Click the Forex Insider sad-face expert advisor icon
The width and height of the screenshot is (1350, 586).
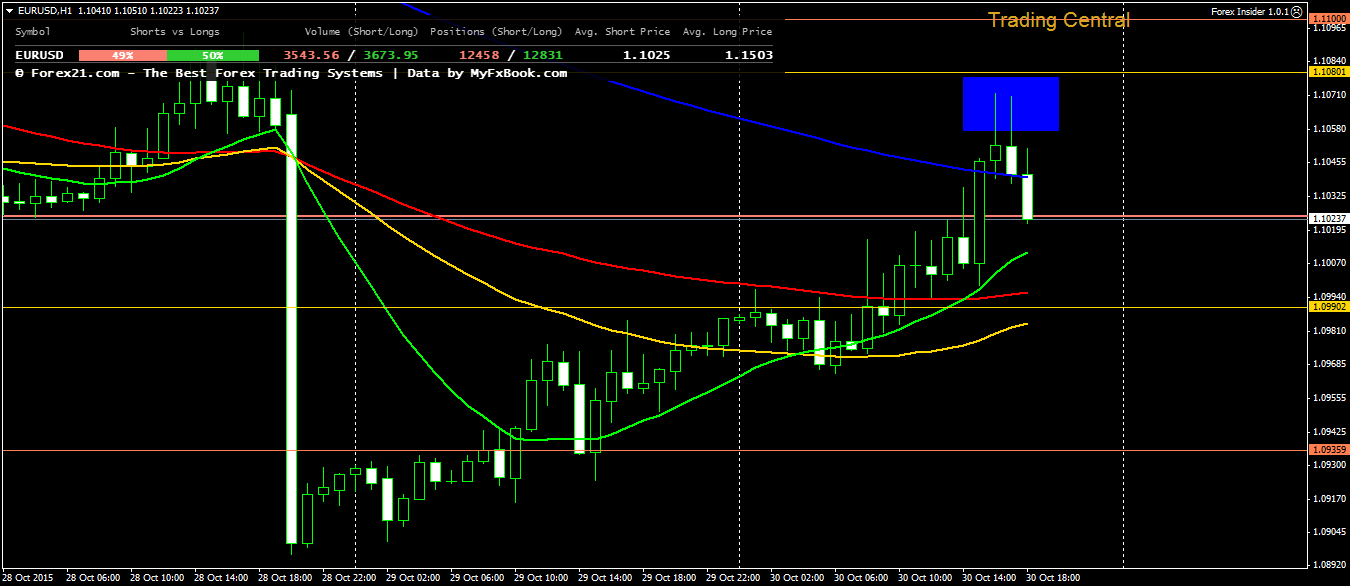pos(1297,12)
